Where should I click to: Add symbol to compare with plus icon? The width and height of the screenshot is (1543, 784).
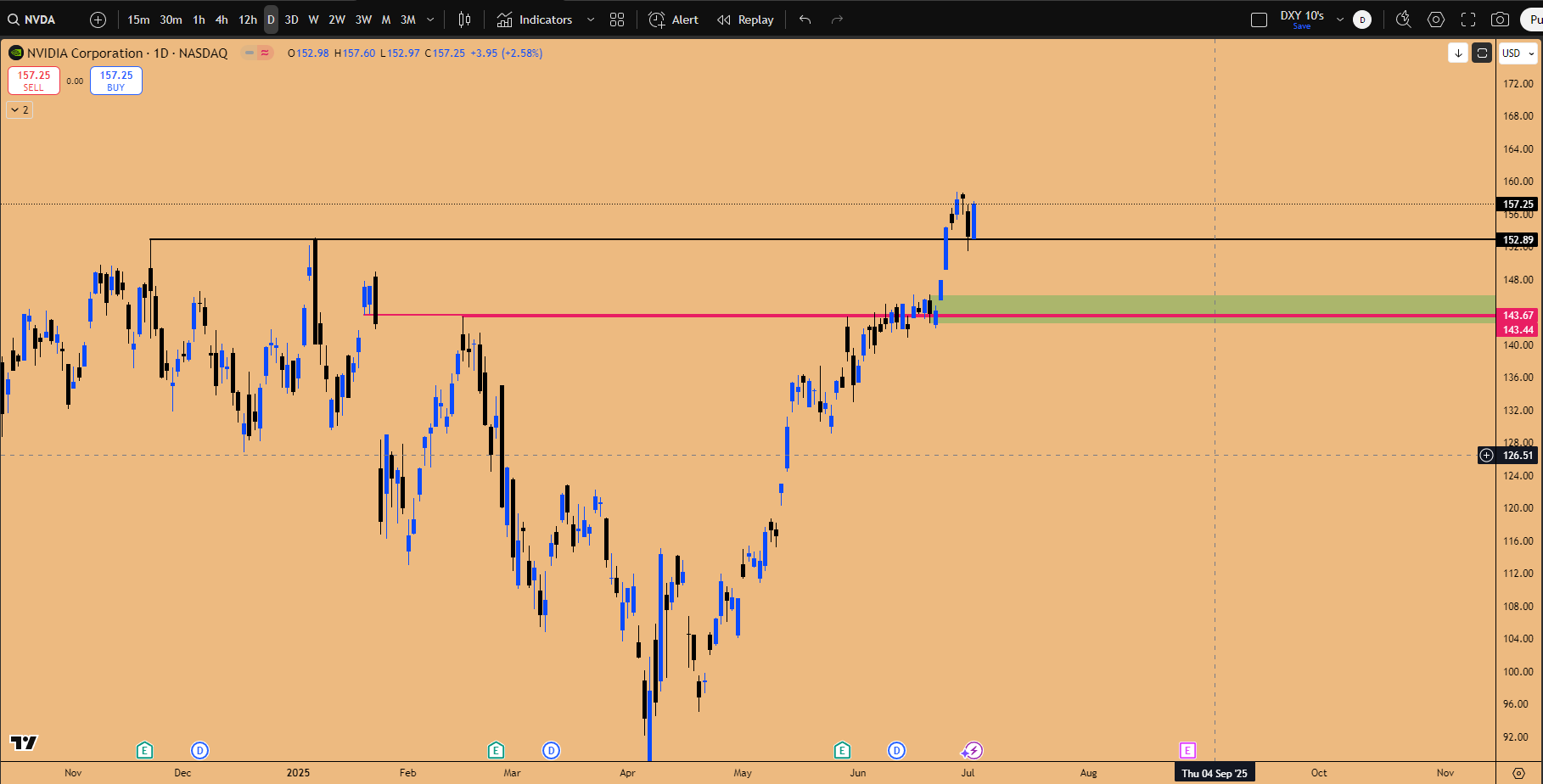pyautogui.click(x=98, y=20)
